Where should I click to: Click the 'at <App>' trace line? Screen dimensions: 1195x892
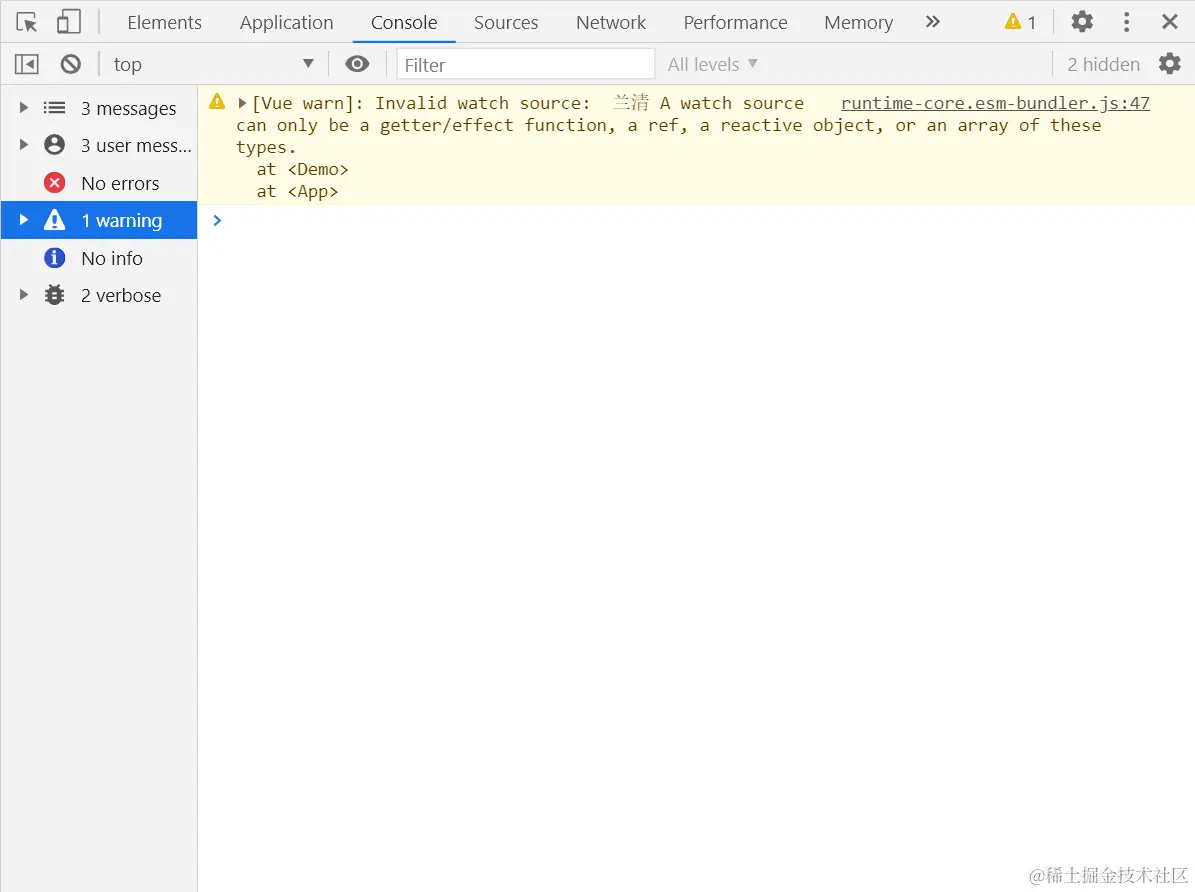(x=297, y=191)
